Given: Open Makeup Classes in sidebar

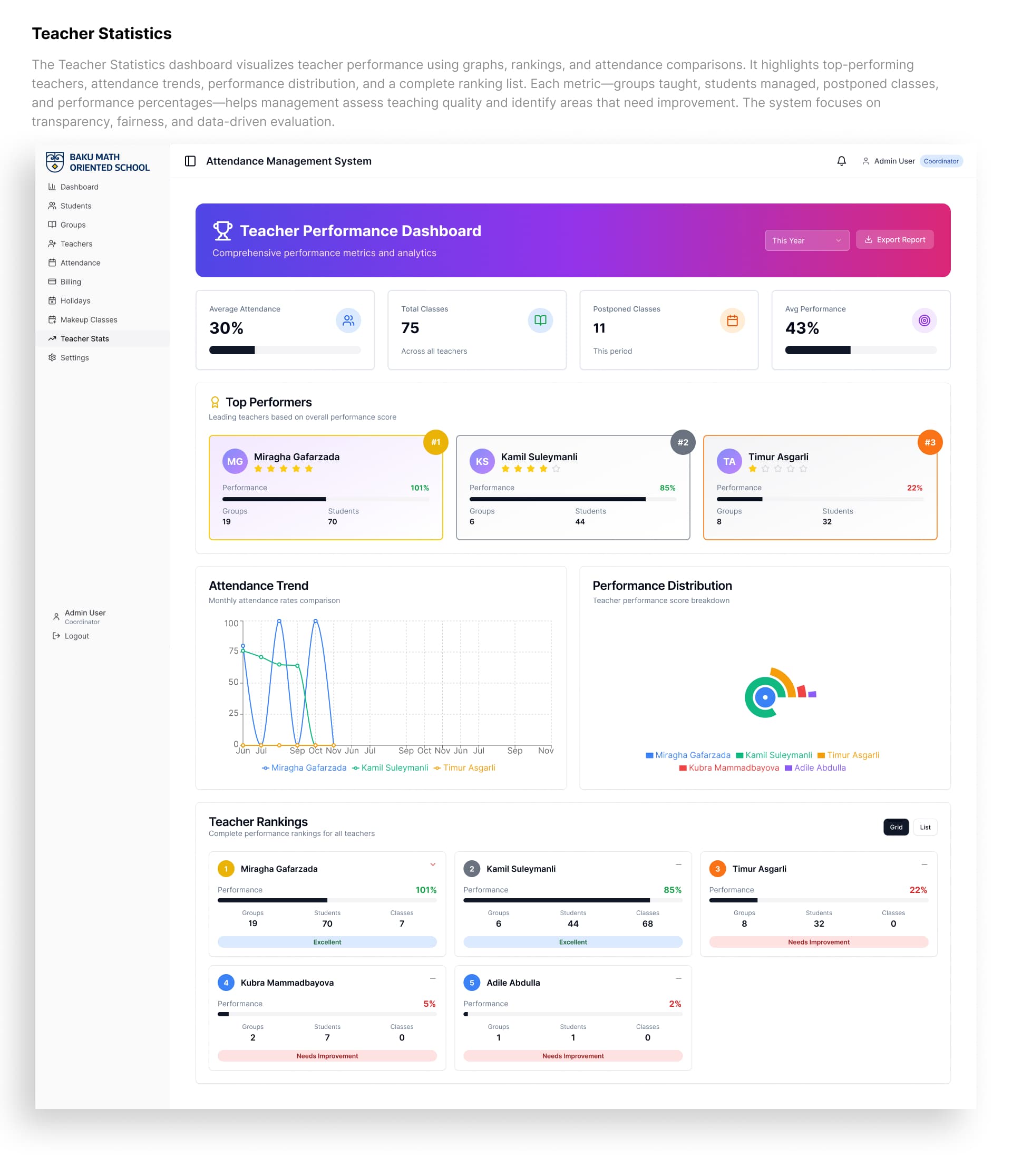Looking at the screenshot, I should [x=89, y=319].
